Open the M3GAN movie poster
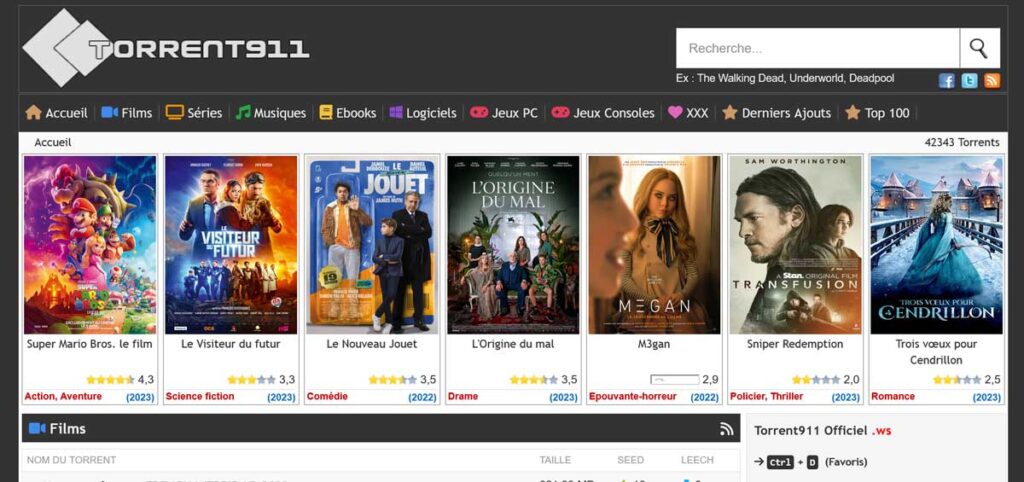This screenshot has height=482, width=1024. point(654,245)
